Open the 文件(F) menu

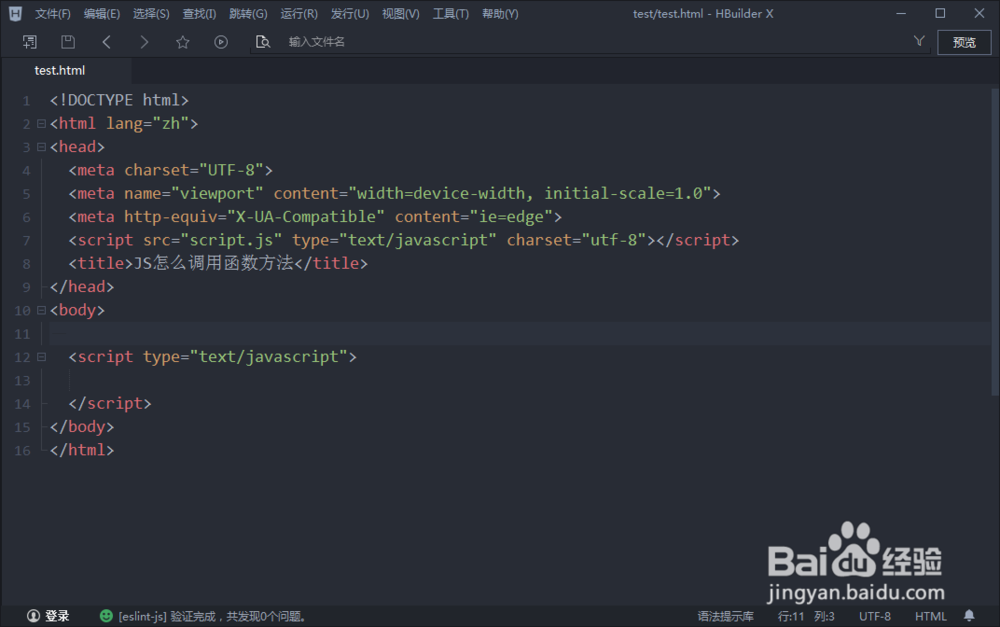click(x=52, y=13)
